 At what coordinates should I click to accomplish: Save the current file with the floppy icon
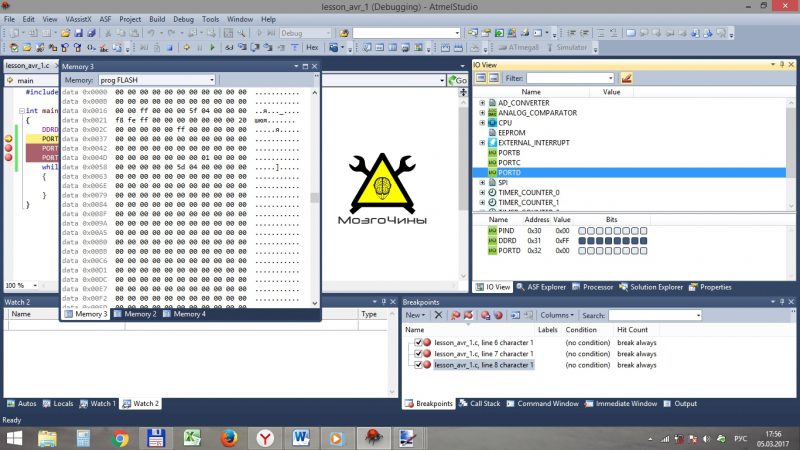coord(79,33)
